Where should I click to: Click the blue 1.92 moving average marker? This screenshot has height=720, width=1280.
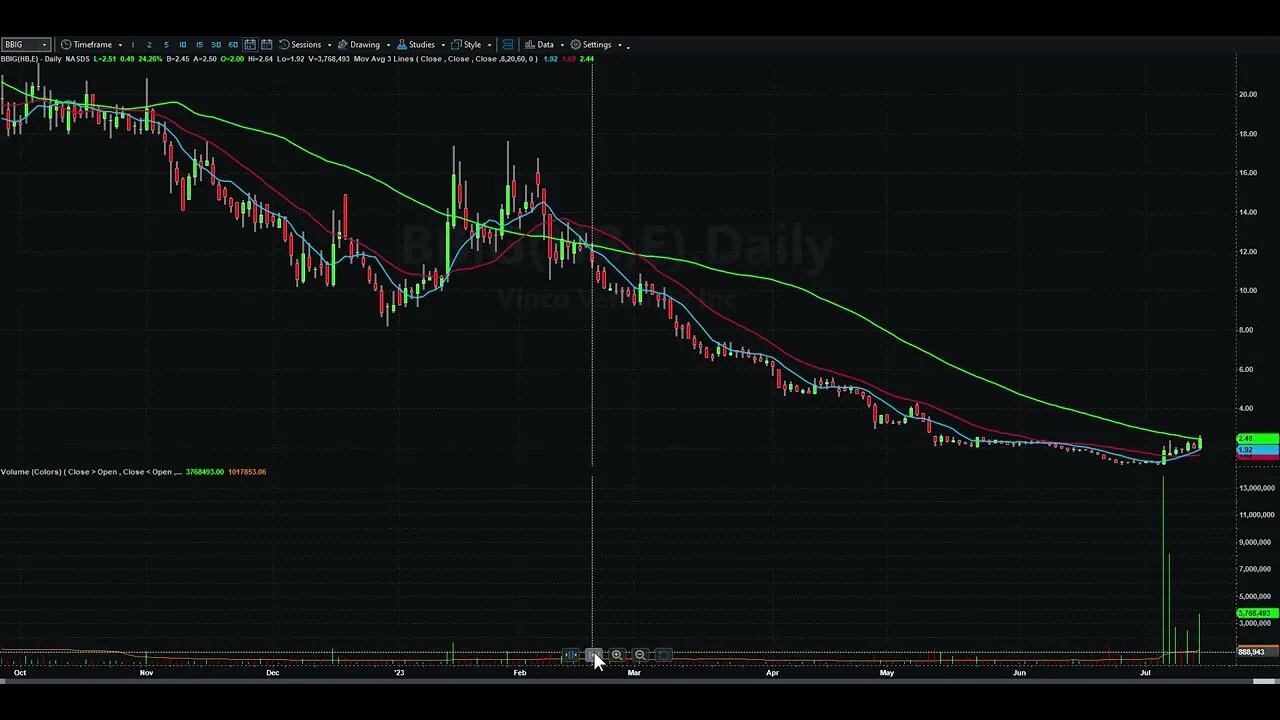1258,450
